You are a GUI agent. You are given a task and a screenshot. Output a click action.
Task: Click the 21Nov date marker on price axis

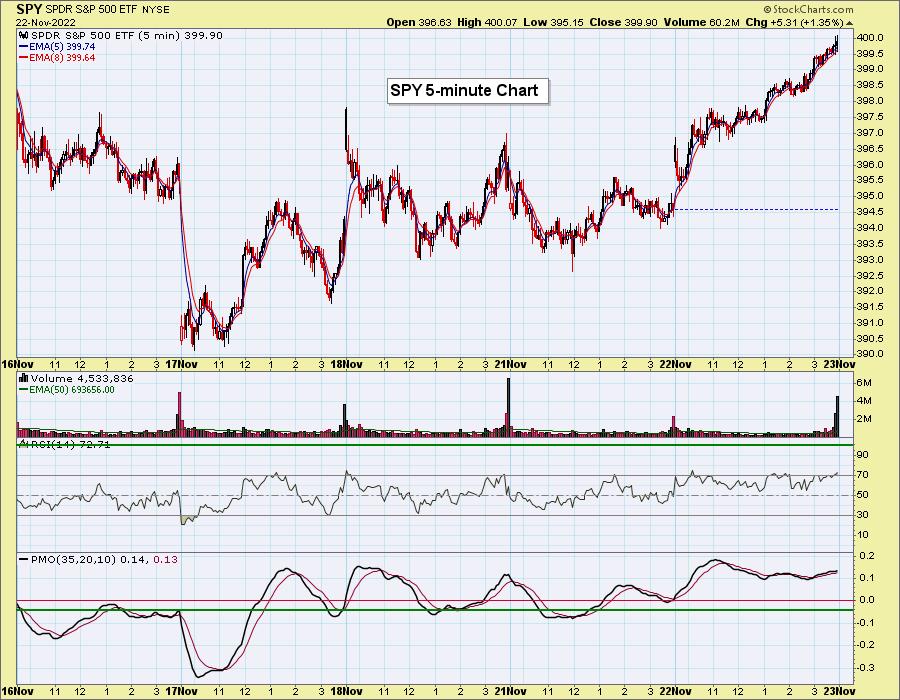coord(510,364)
